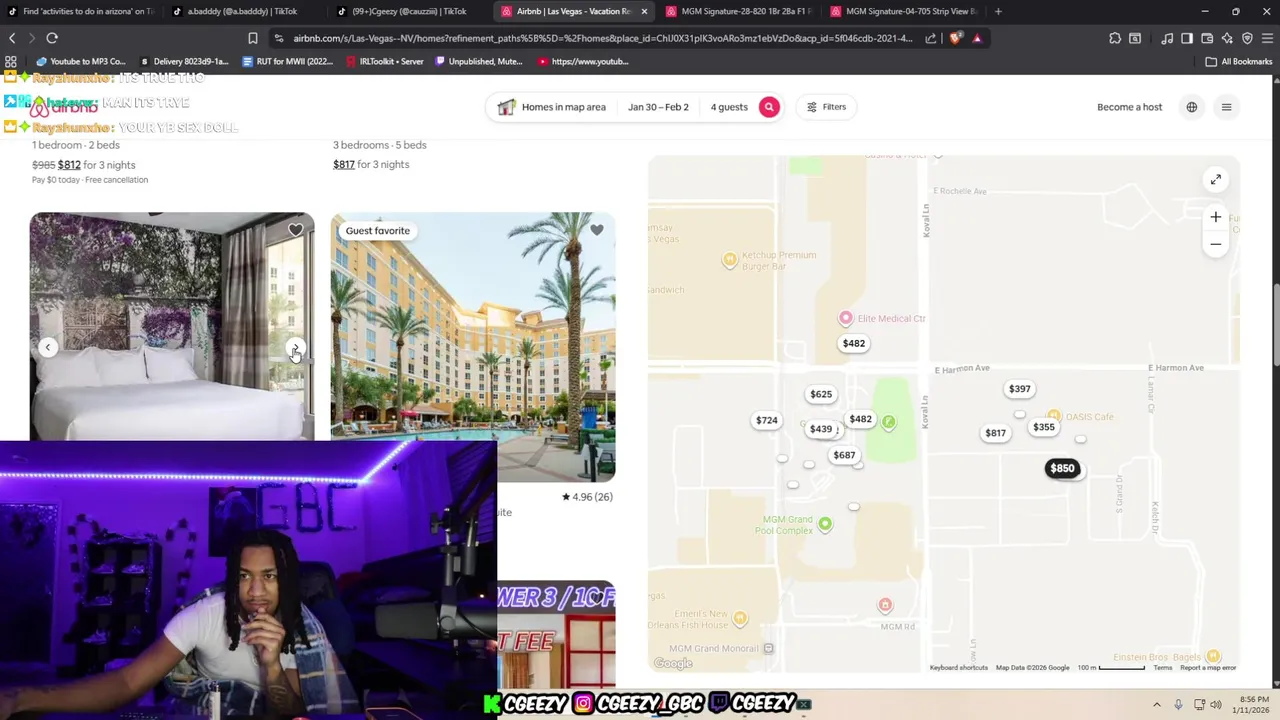This screenshot has width=1280, height=720.
Task: Expand the map to fullscreen
Action: [1216, 179]
